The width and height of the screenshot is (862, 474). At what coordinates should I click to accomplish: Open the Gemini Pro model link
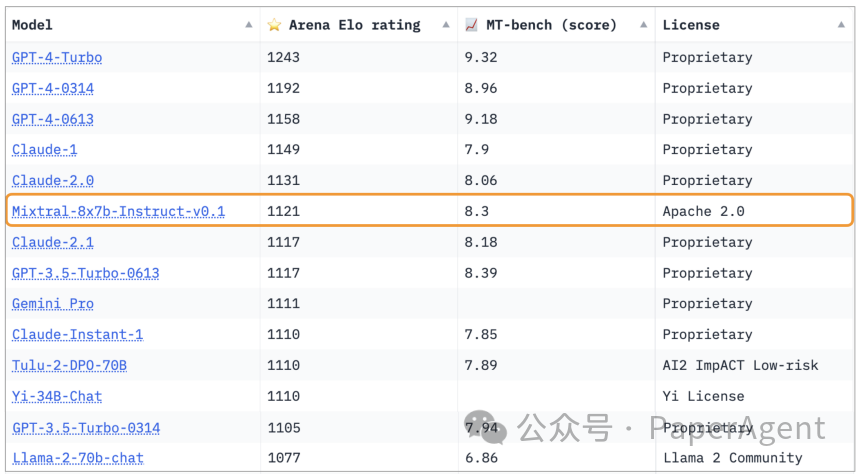[53, 304]
